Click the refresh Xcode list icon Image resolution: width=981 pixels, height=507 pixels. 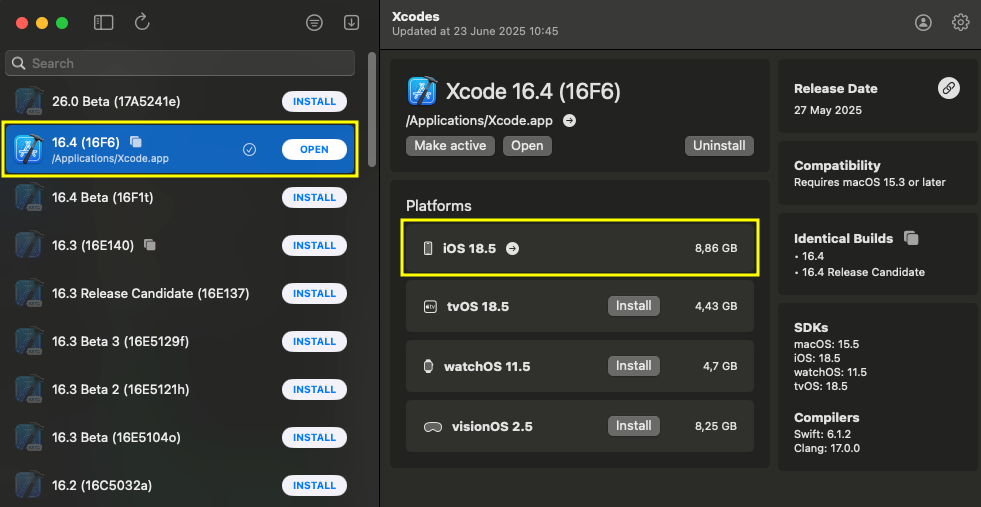[142, 23]
